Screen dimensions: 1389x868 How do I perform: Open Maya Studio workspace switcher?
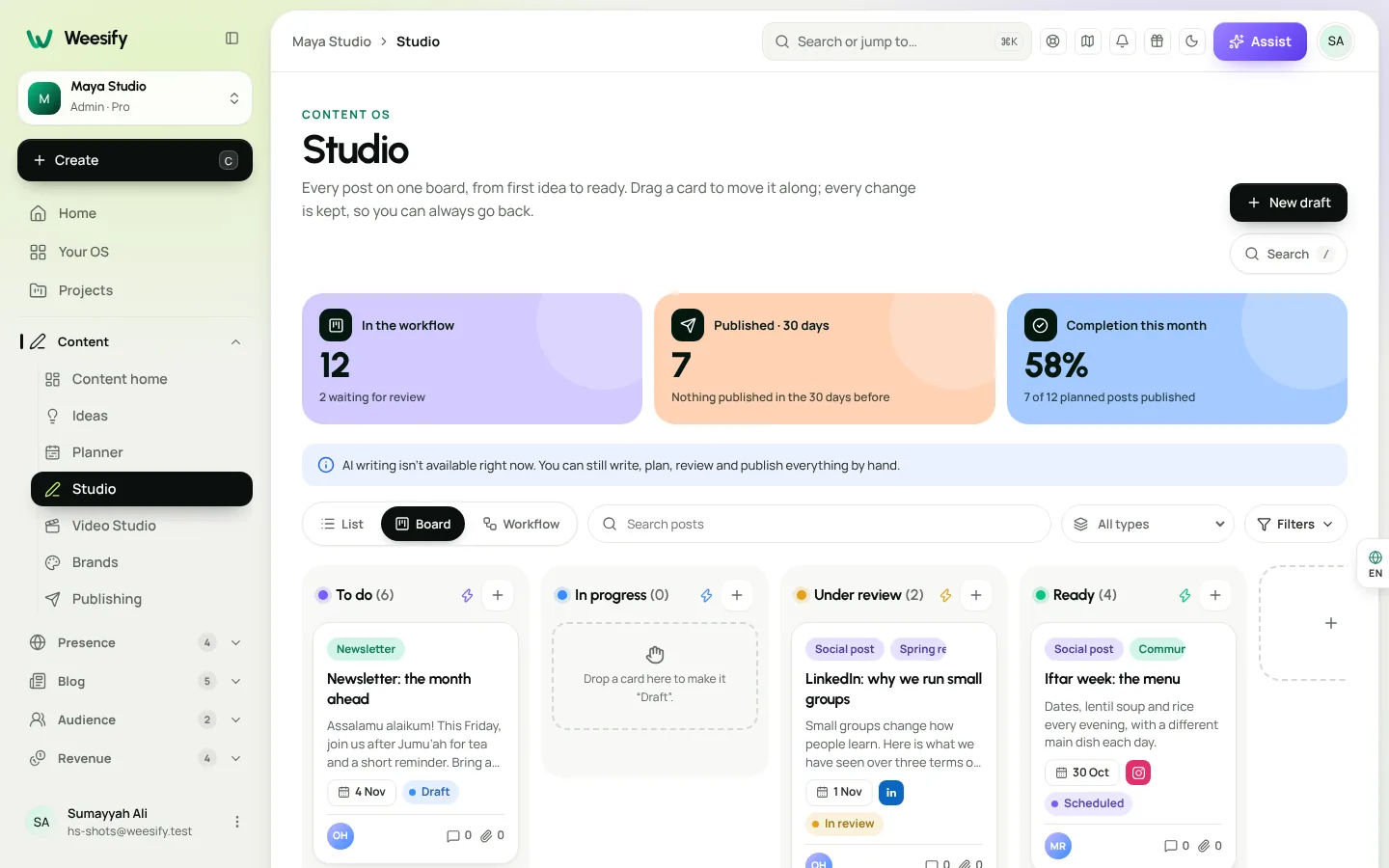[135, 97]
